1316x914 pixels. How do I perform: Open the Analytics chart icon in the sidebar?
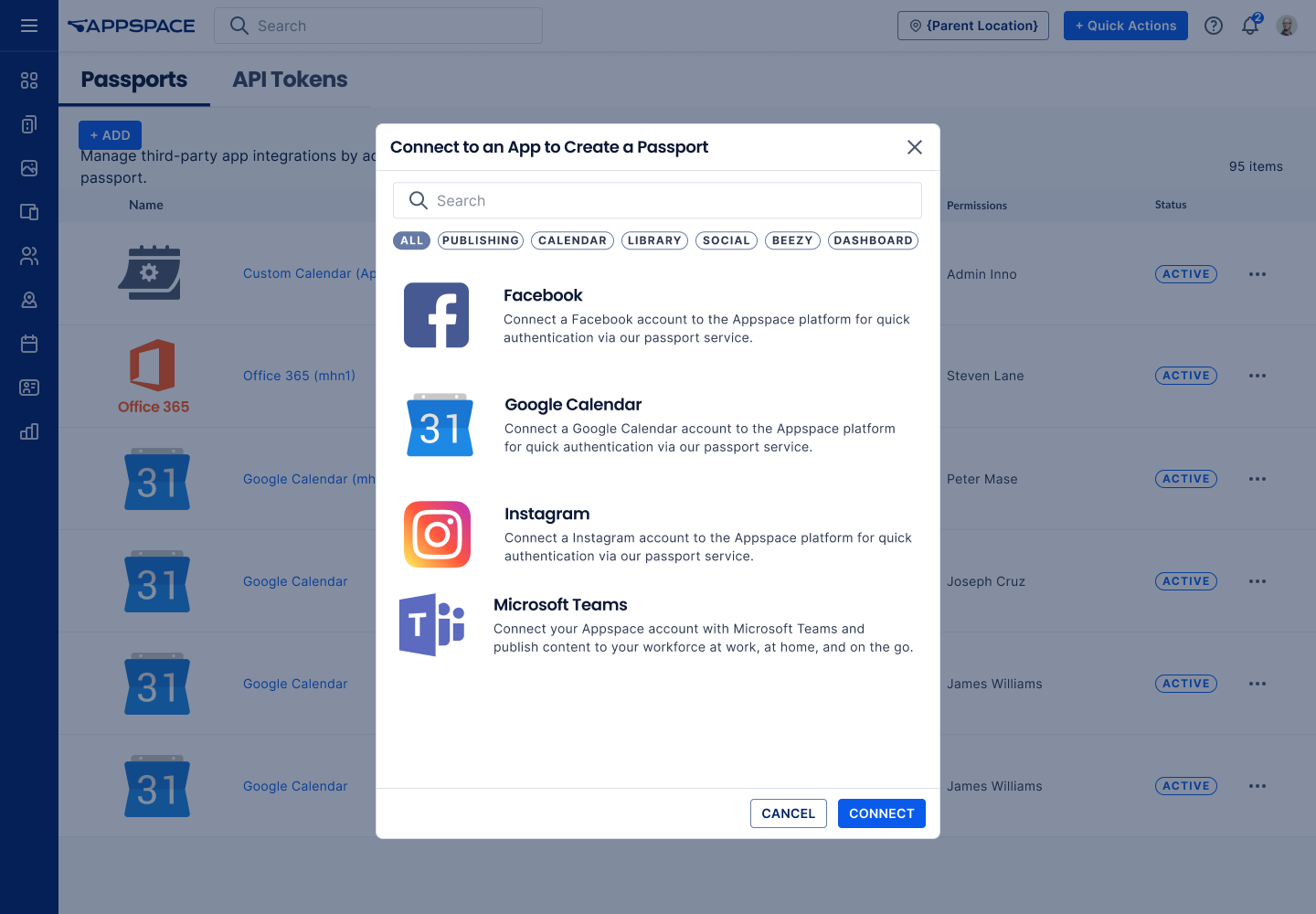[x=29, y=431]
